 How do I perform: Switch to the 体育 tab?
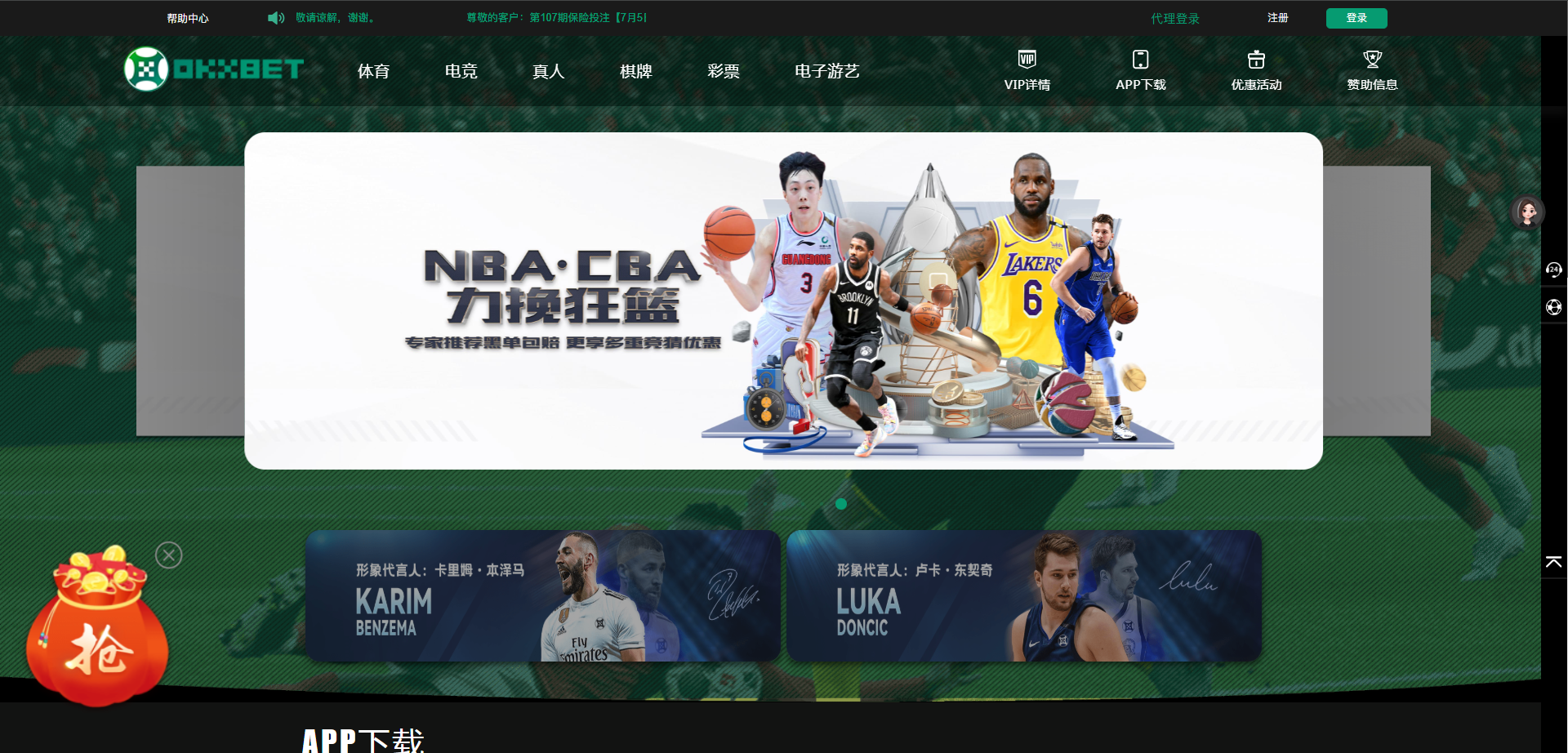coord(374,71)
